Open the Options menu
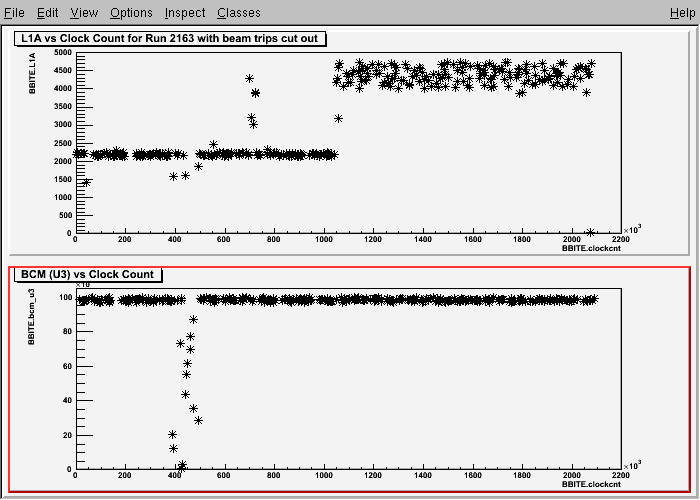The width and height of the screenshot is (700, 500). coord(131,13)
